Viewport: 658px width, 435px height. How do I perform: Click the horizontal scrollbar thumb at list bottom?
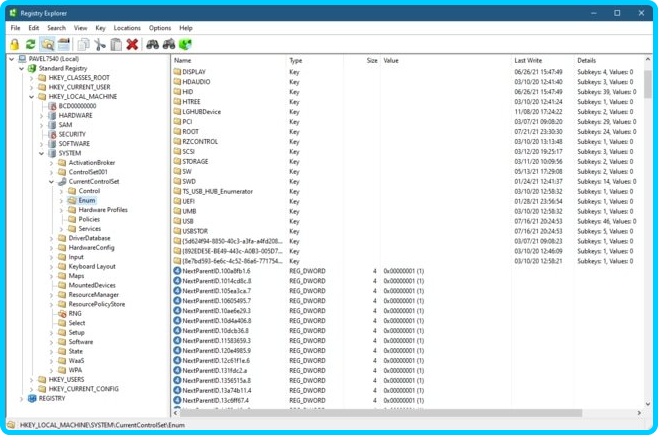(381, 413)
